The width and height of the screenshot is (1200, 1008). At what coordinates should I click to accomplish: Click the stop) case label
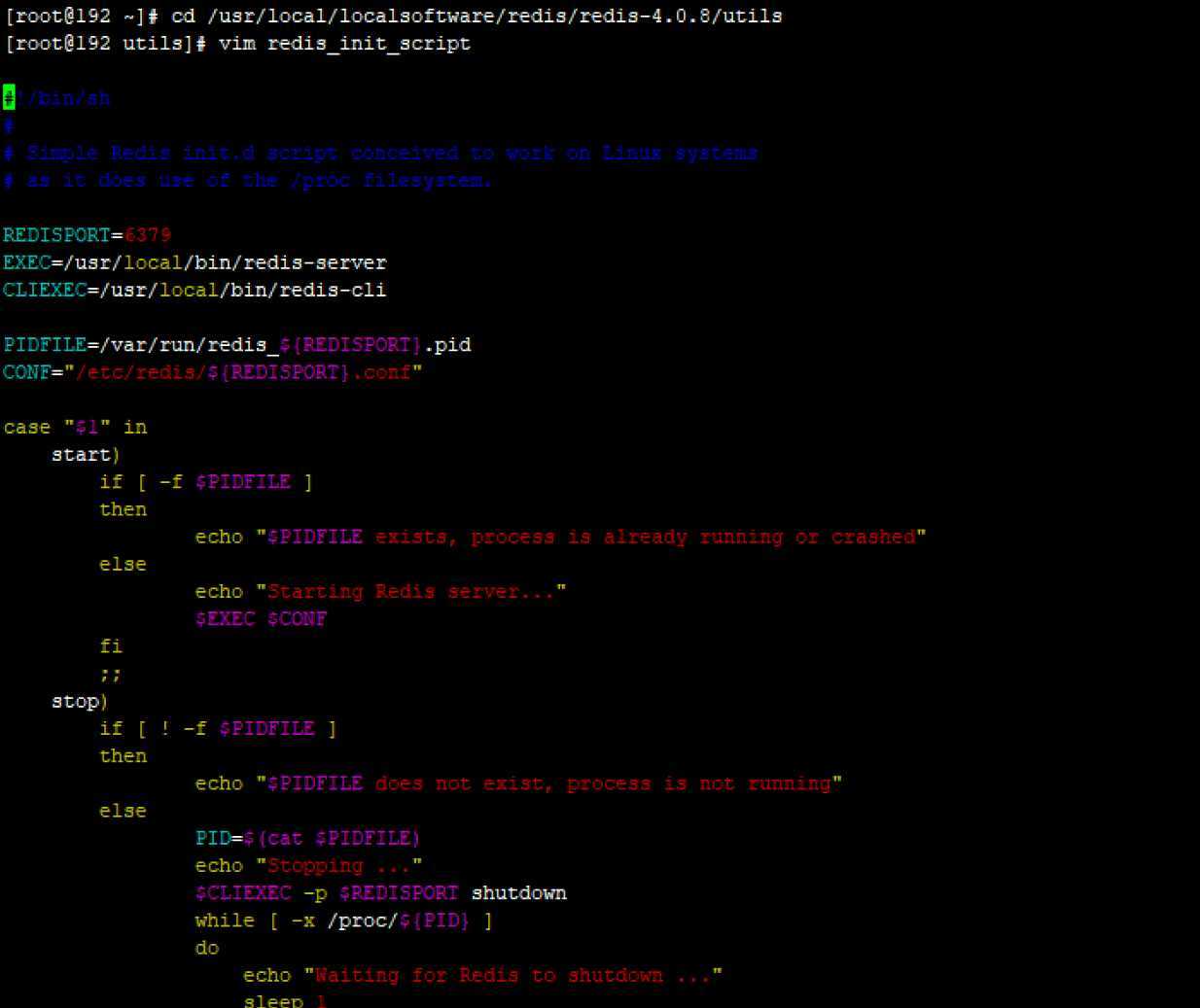pos(80,701)
